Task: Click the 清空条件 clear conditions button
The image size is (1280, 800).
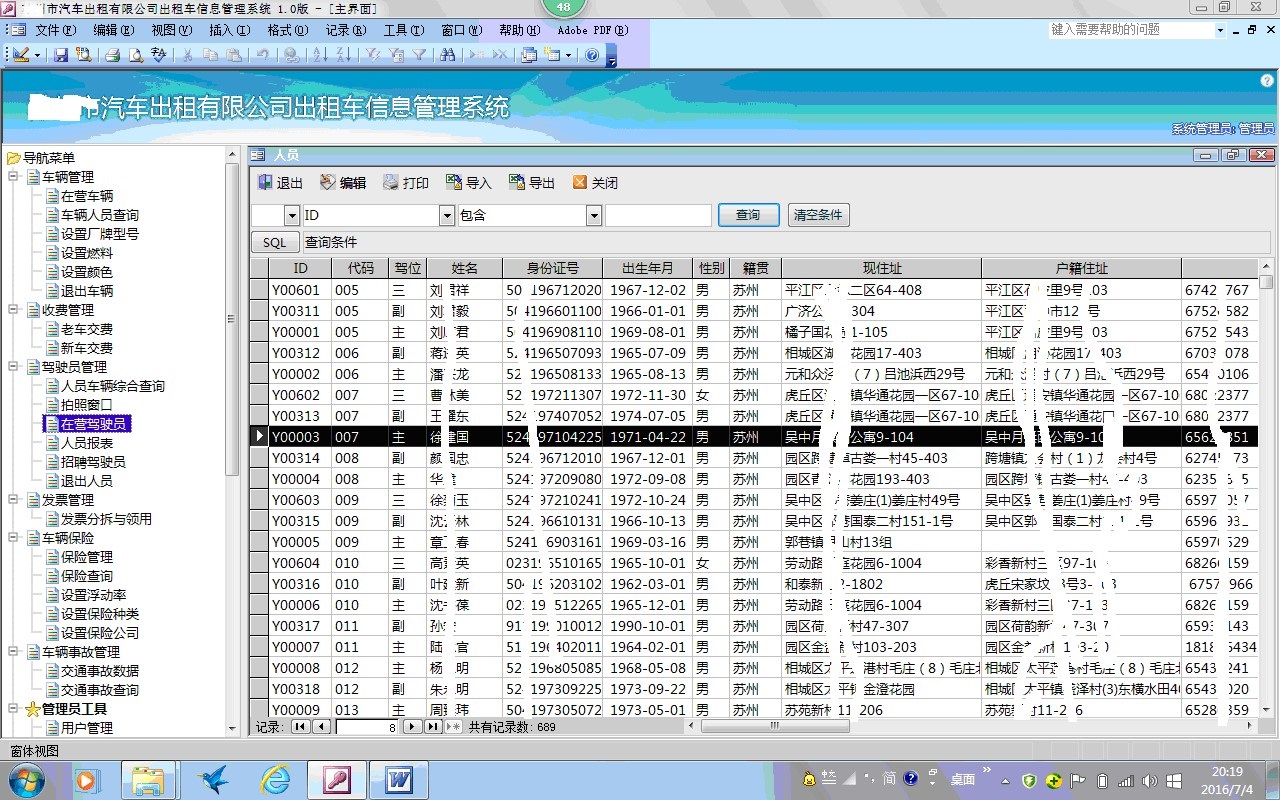Action: [x=818, y=215]
